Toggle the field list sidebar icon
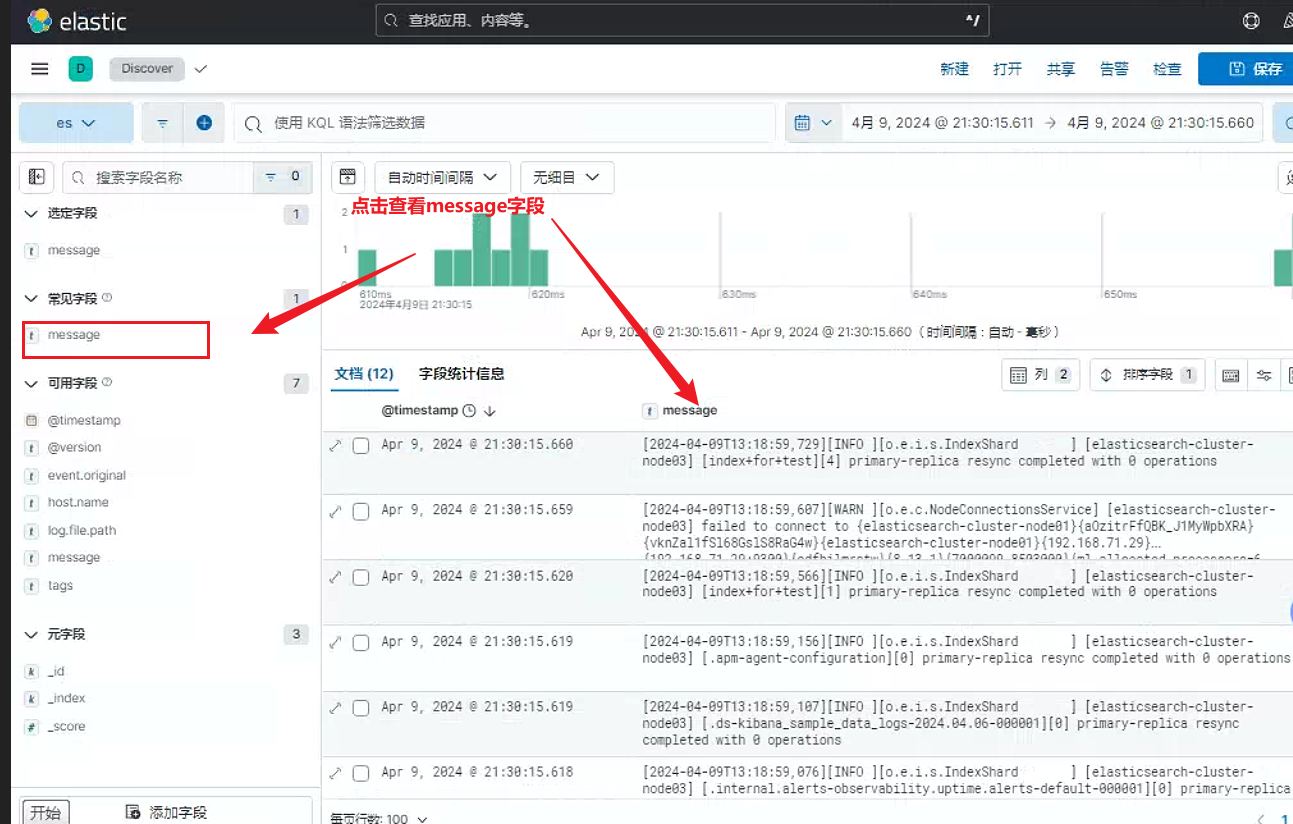 (37, 177)
